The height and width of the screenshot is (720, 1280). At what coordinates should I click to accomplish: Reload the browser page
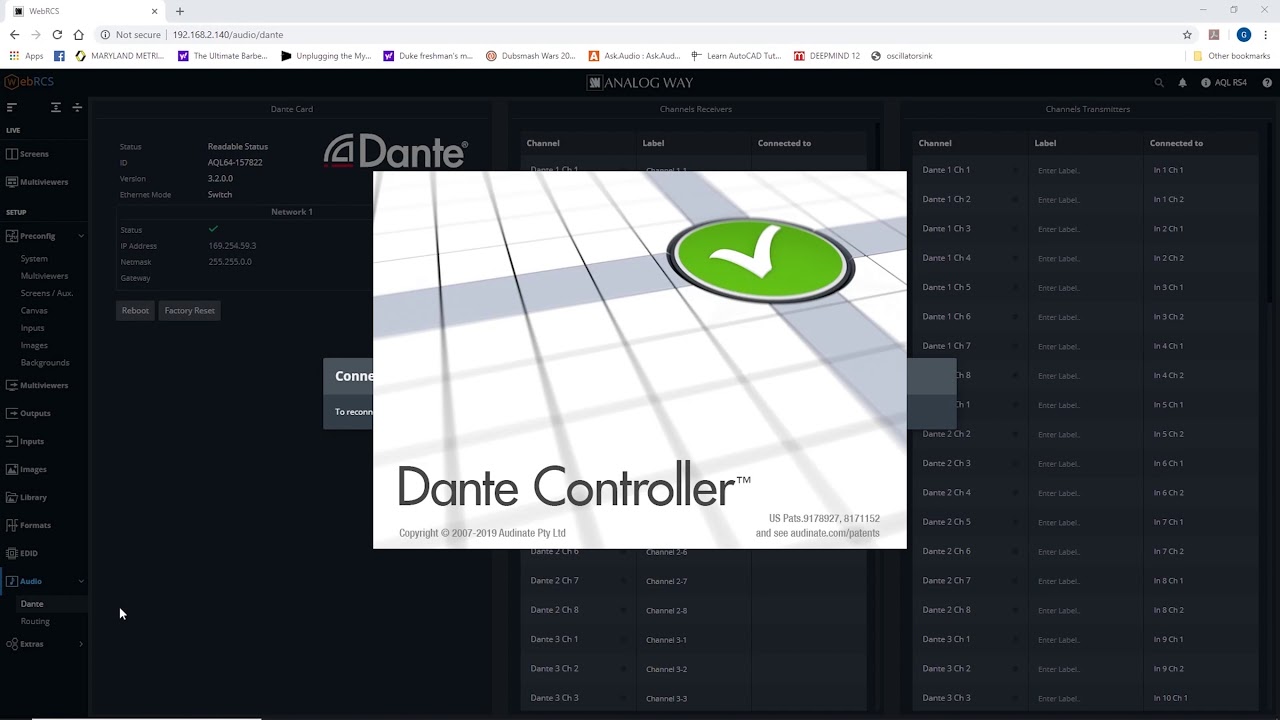tap(57, 34)
